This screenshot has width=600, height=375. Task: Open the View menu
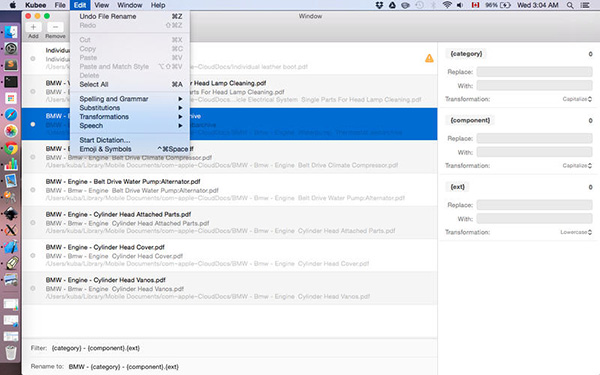tap(101, 5)
